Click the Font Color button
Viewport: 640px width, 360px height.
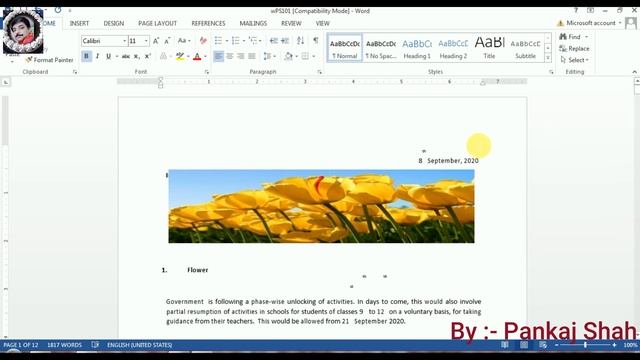[x=197, y=56]
